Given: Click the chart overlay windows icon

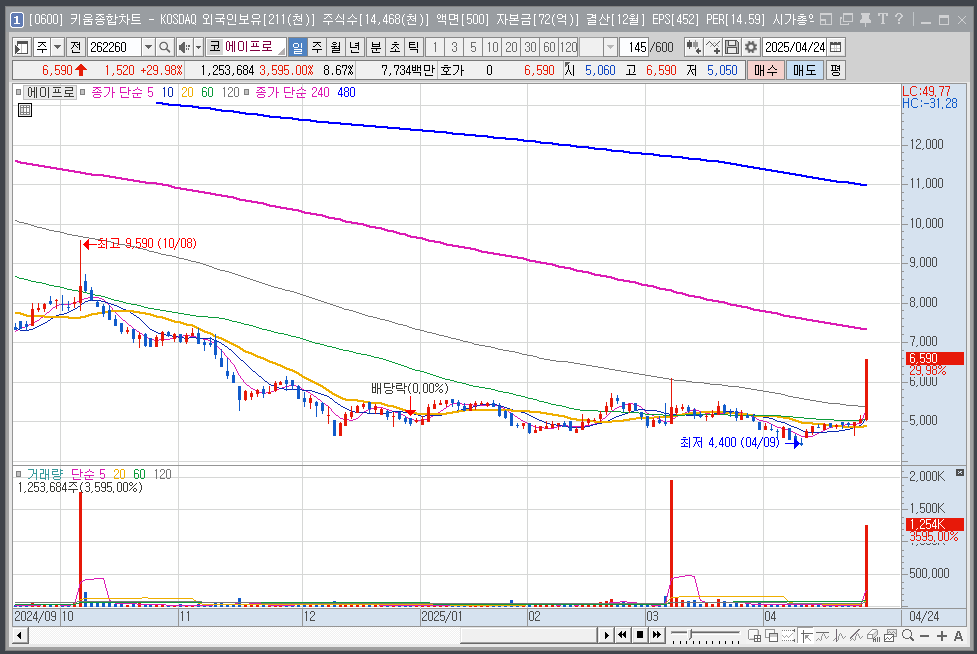Looking at the screenshot, I should click(x=771, y=635).
